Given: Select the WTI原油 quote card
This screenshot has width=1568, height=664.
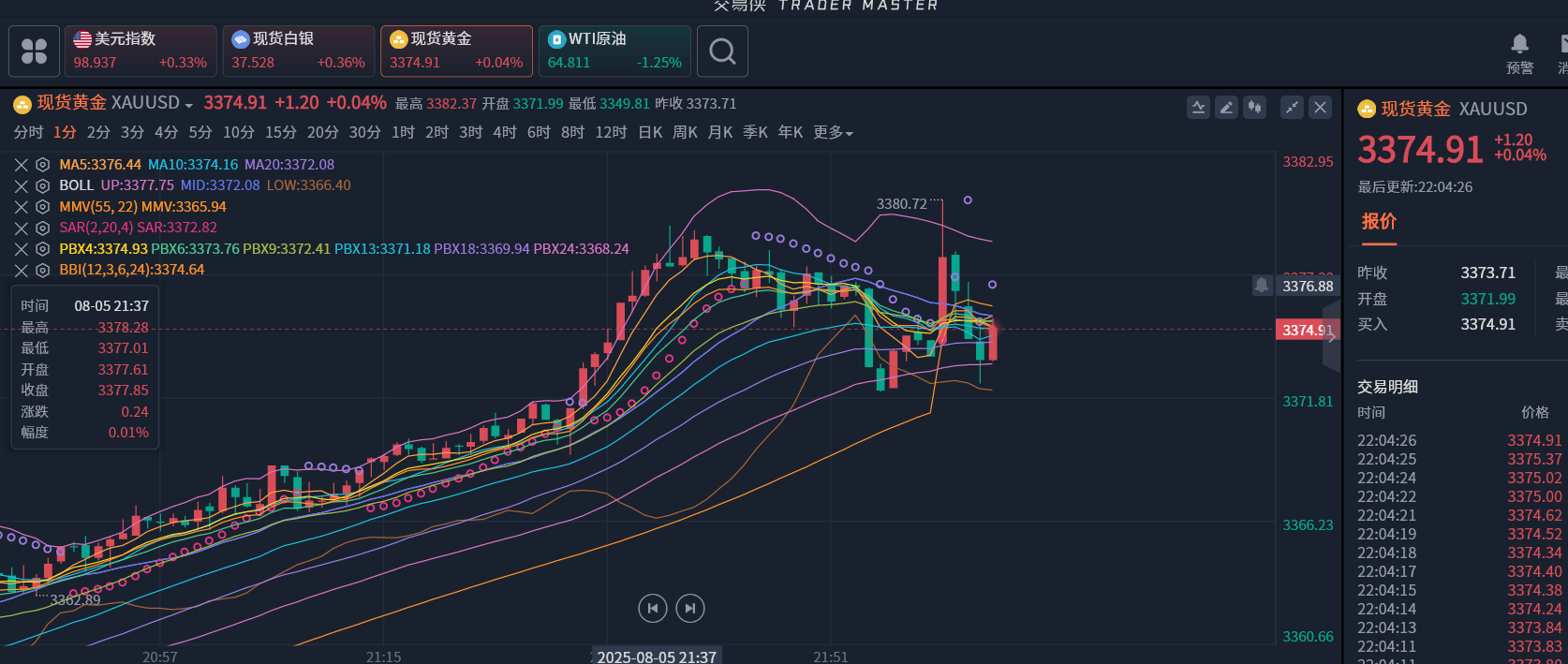Looking at the screenshot, I should [615, 51].
